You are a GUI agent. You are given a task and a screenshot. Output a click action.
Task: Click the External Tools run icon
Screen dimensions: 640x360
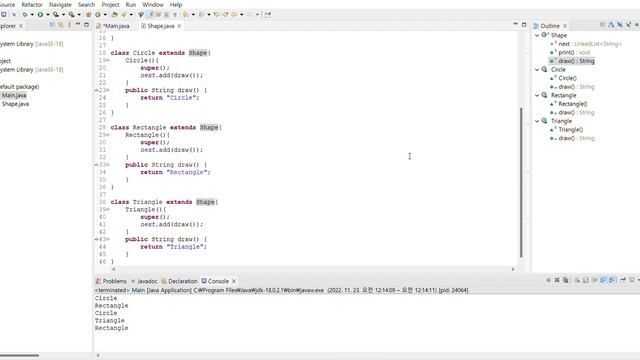click(72, 15)
